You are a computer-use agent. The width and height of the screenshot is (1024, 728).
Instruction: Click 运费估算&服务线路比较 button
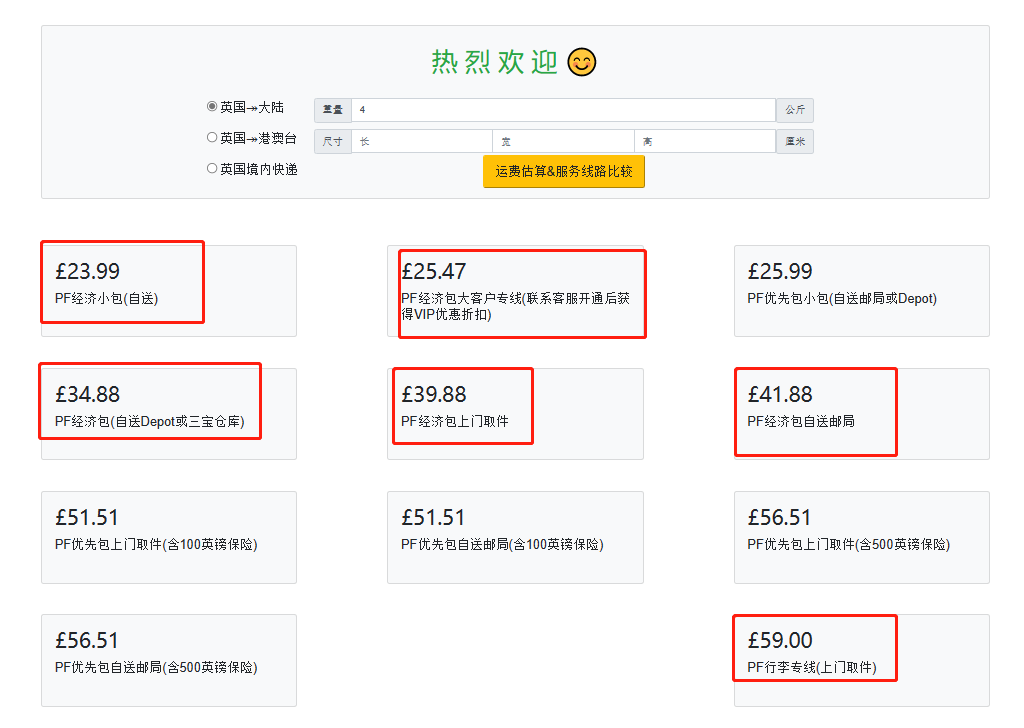pos(564,171)
